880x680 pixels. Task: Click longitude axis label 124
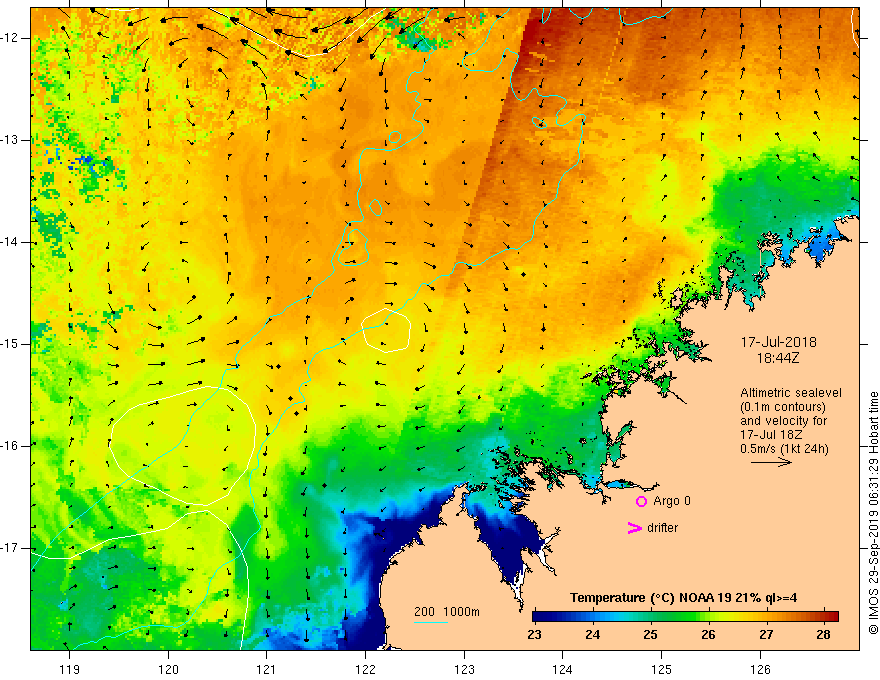coord(562,669)
